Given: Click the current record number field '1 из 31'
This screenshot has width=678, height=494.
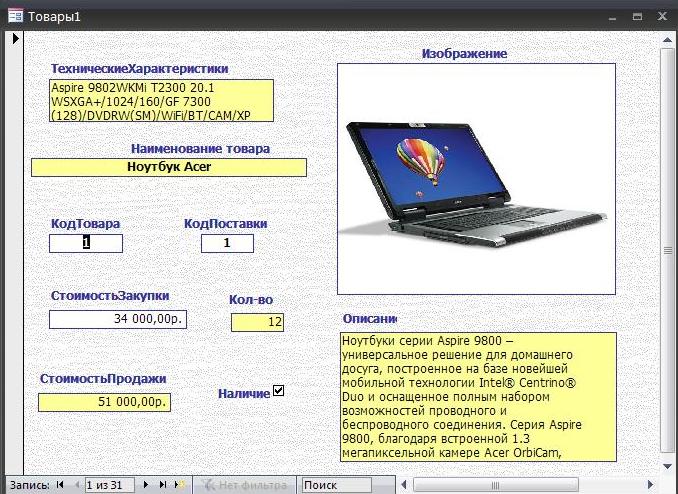Looking at the screenshot, I should pyautogui.click(x=110, y=485).
